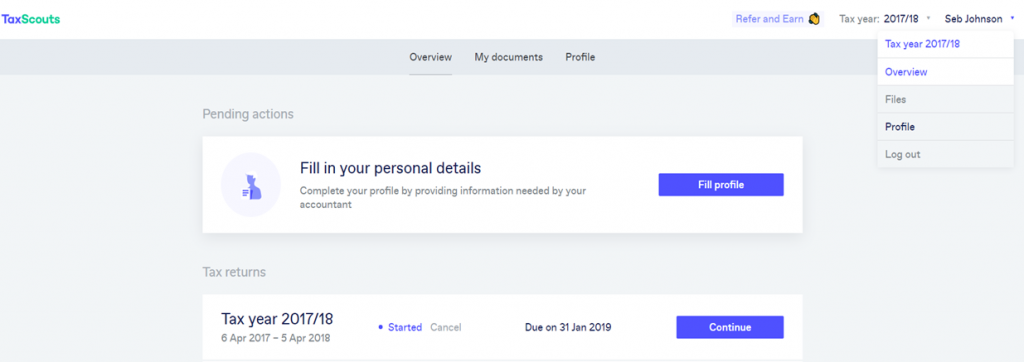
Task: Click Continue for tax year 2017/18
Action: pos(730,327)
